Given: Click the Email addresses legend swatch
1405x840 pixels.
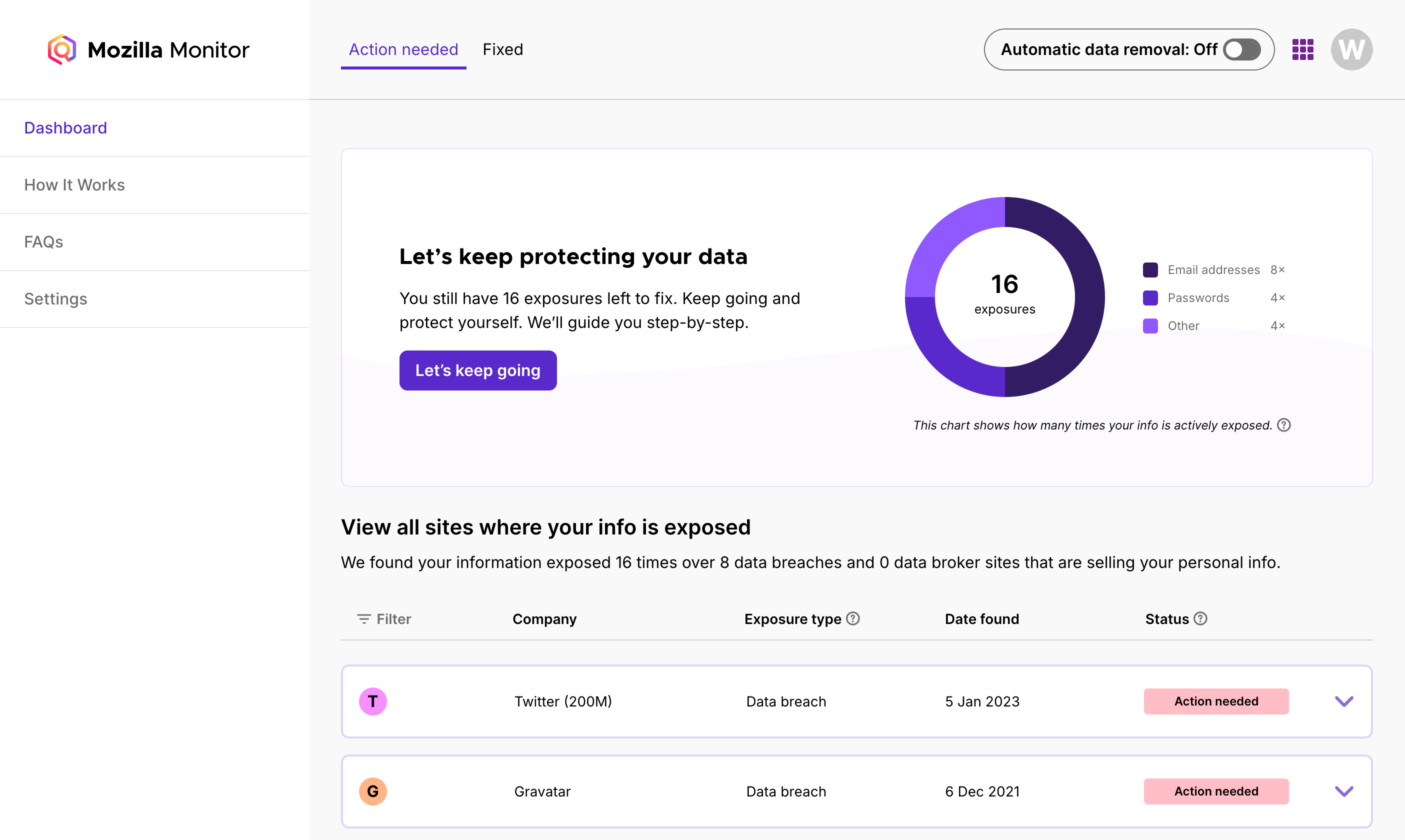Looking at the screenshot, I should (1150, 270).
